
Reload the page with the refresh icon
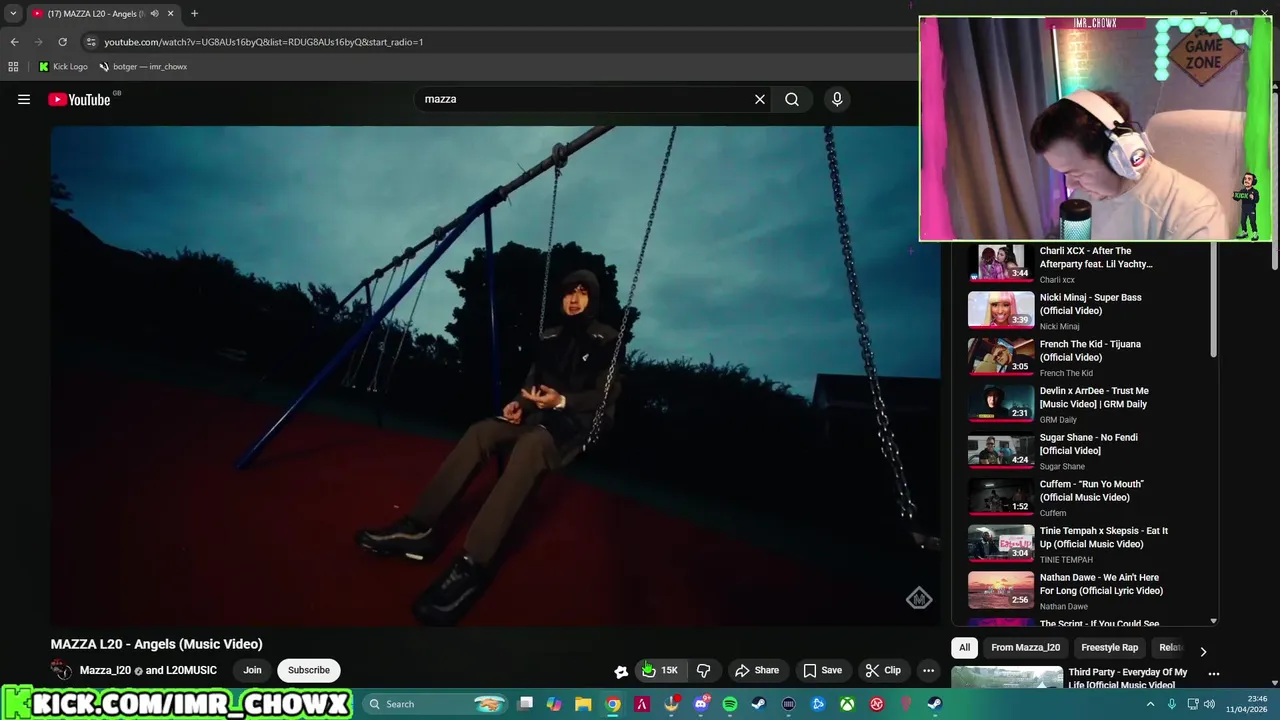pyautogui.click(x=62, y=42)
